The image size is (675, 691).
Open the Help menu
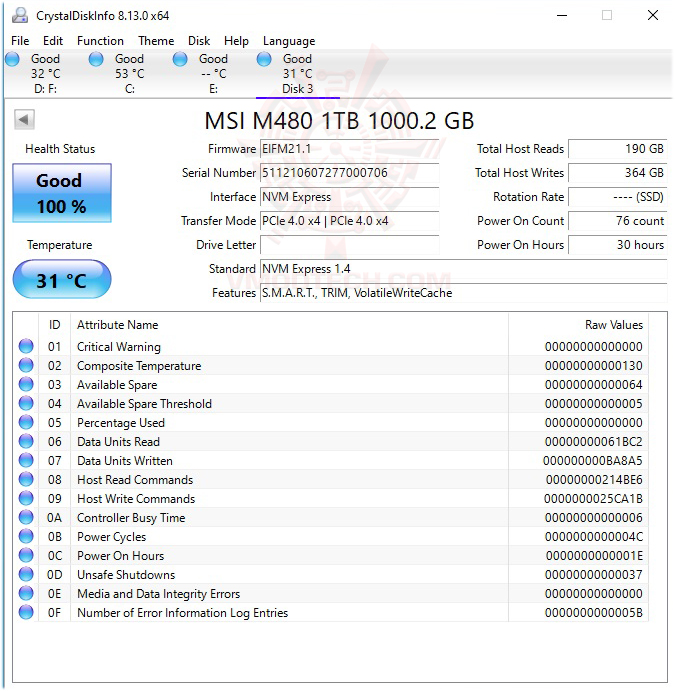point(236,41)
